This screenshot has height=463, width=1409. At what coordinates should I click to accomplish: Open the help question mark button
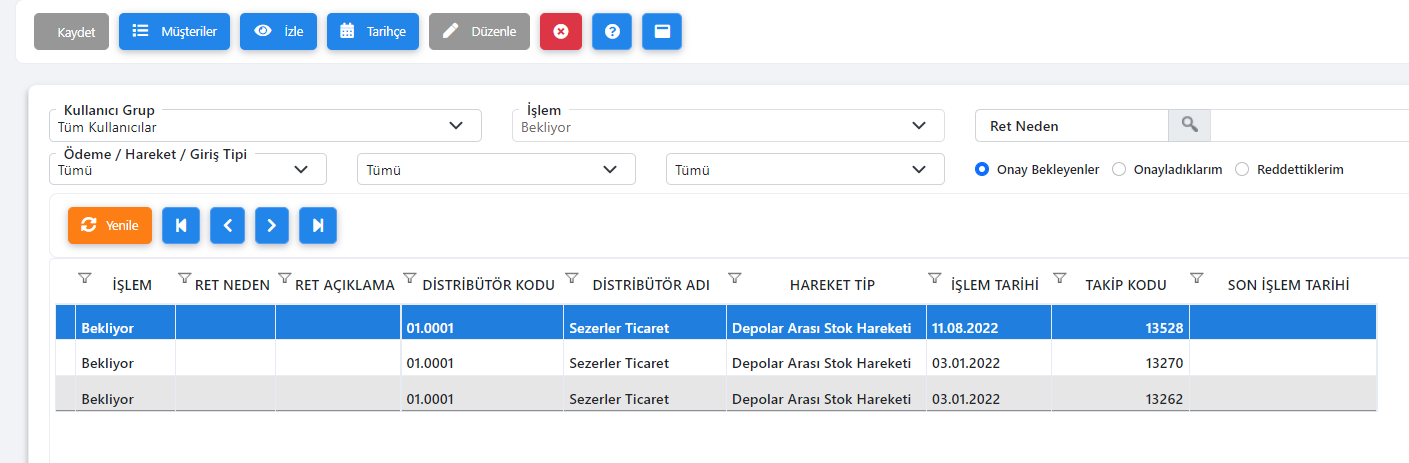pos(612,32)
